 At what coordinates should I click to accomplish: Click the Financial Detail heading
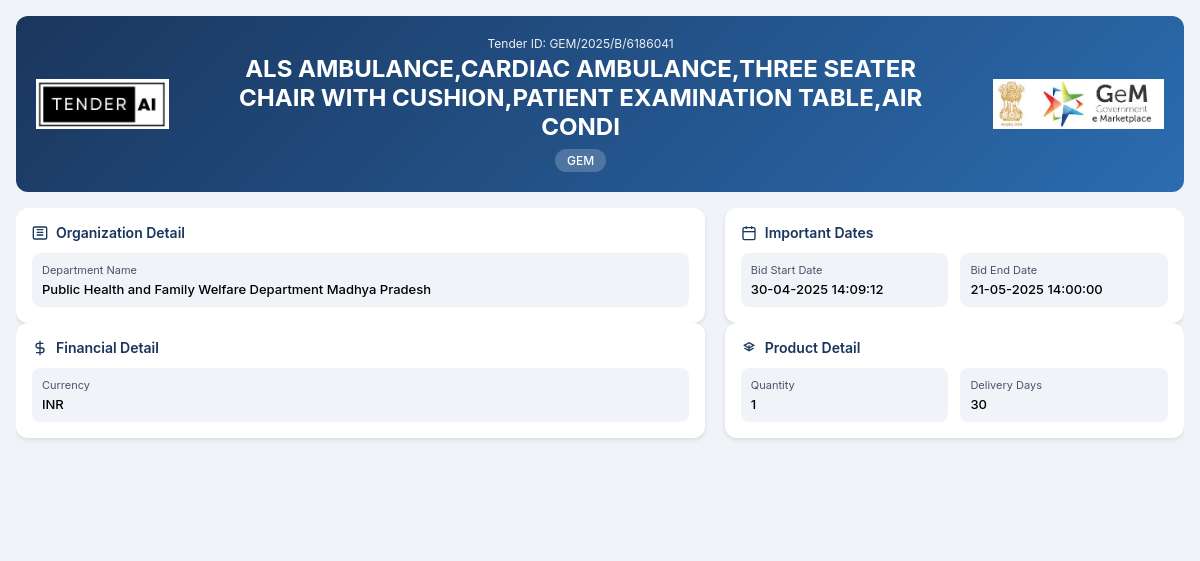[107, 348]
